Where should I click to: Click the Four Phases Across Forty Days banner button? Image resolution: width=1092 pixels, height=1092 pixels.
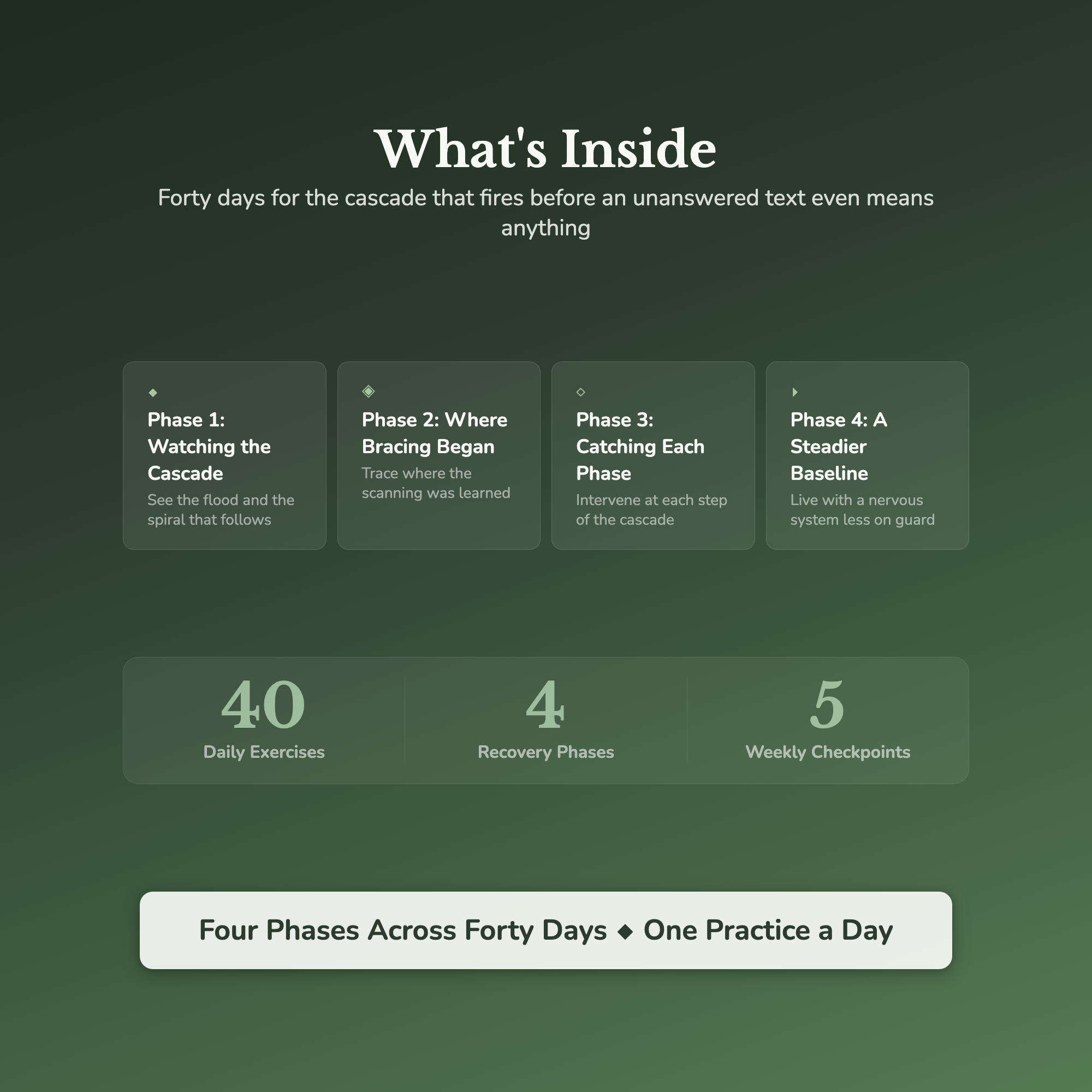click(546, 930)
